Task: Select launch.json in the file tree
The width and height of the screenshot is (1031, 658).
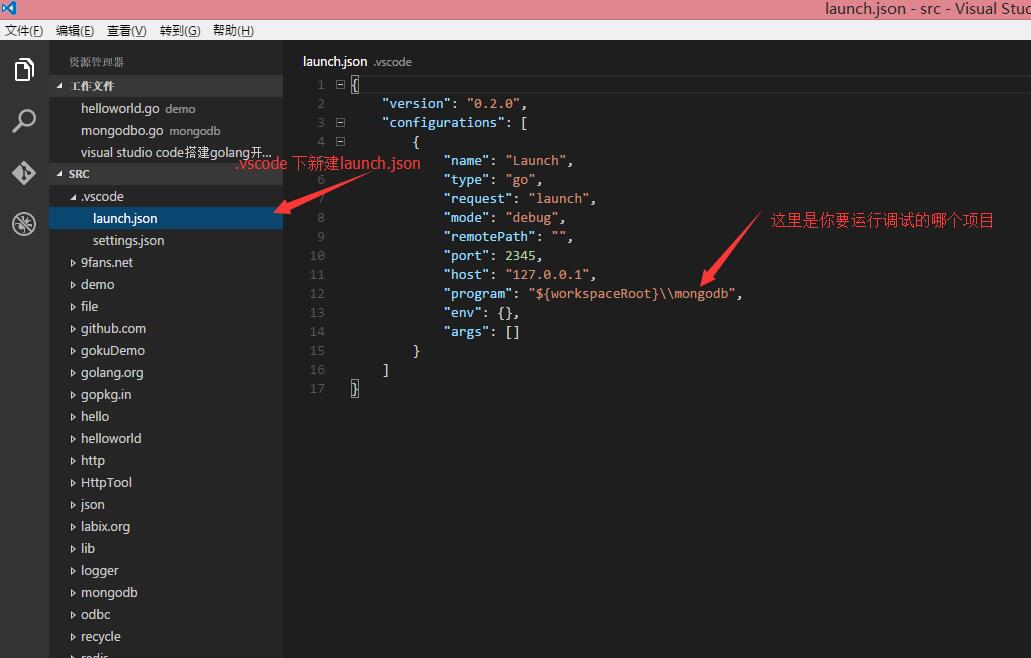Action: click(x=166, y=218)
